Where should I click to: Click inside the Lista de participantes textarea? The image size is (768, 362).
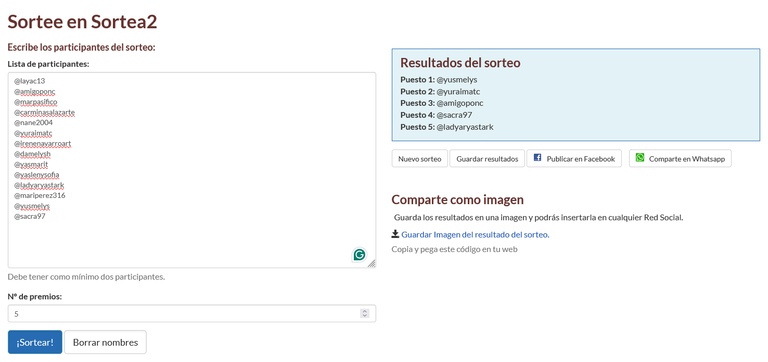coord(192,170)
